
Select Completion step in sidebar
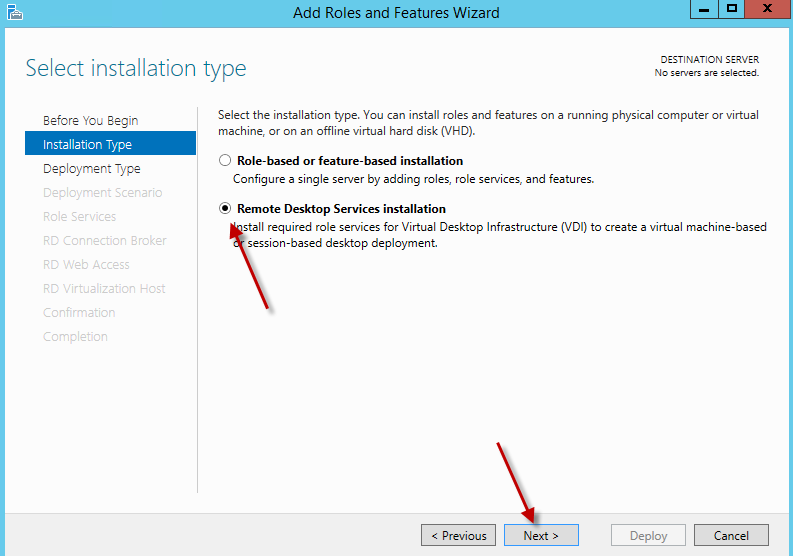click(75, 337)
